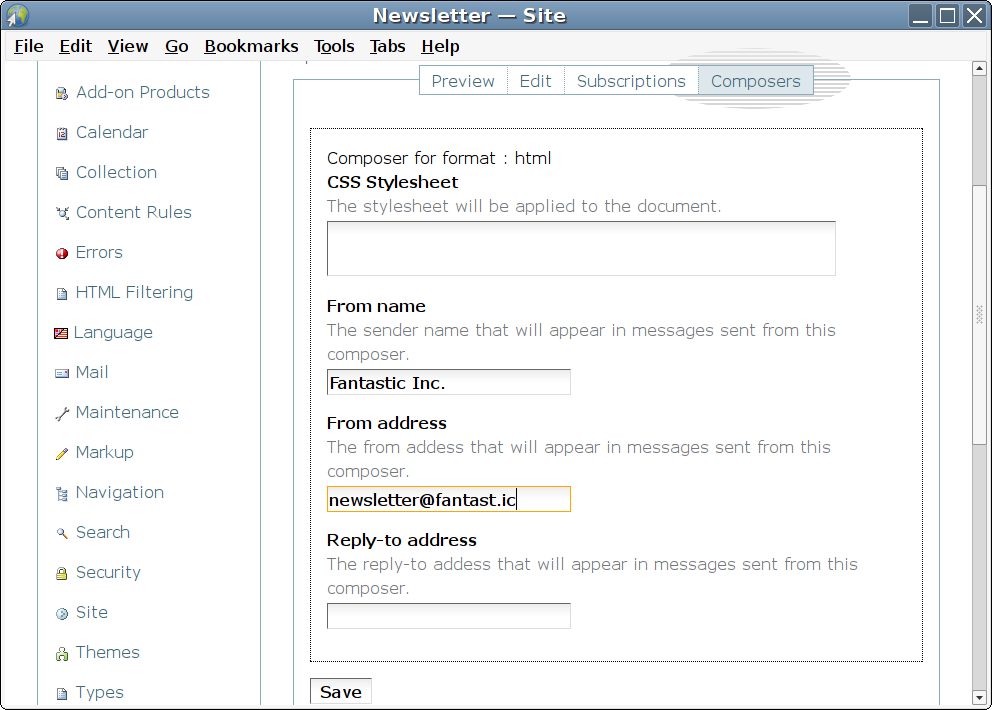Click the Security padlock icon
Viewport: 992px width, 710px height.
(62, 573)
